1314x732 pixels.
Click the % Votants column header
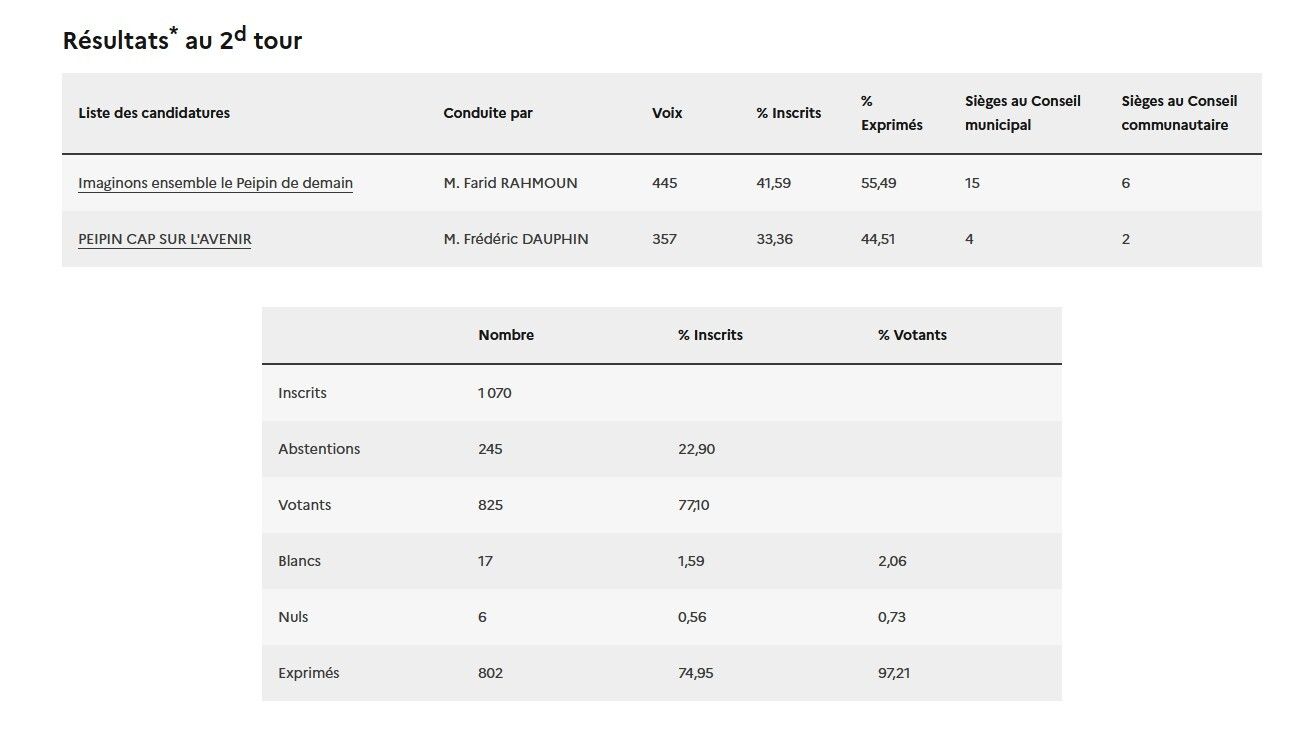pos(912,335)
